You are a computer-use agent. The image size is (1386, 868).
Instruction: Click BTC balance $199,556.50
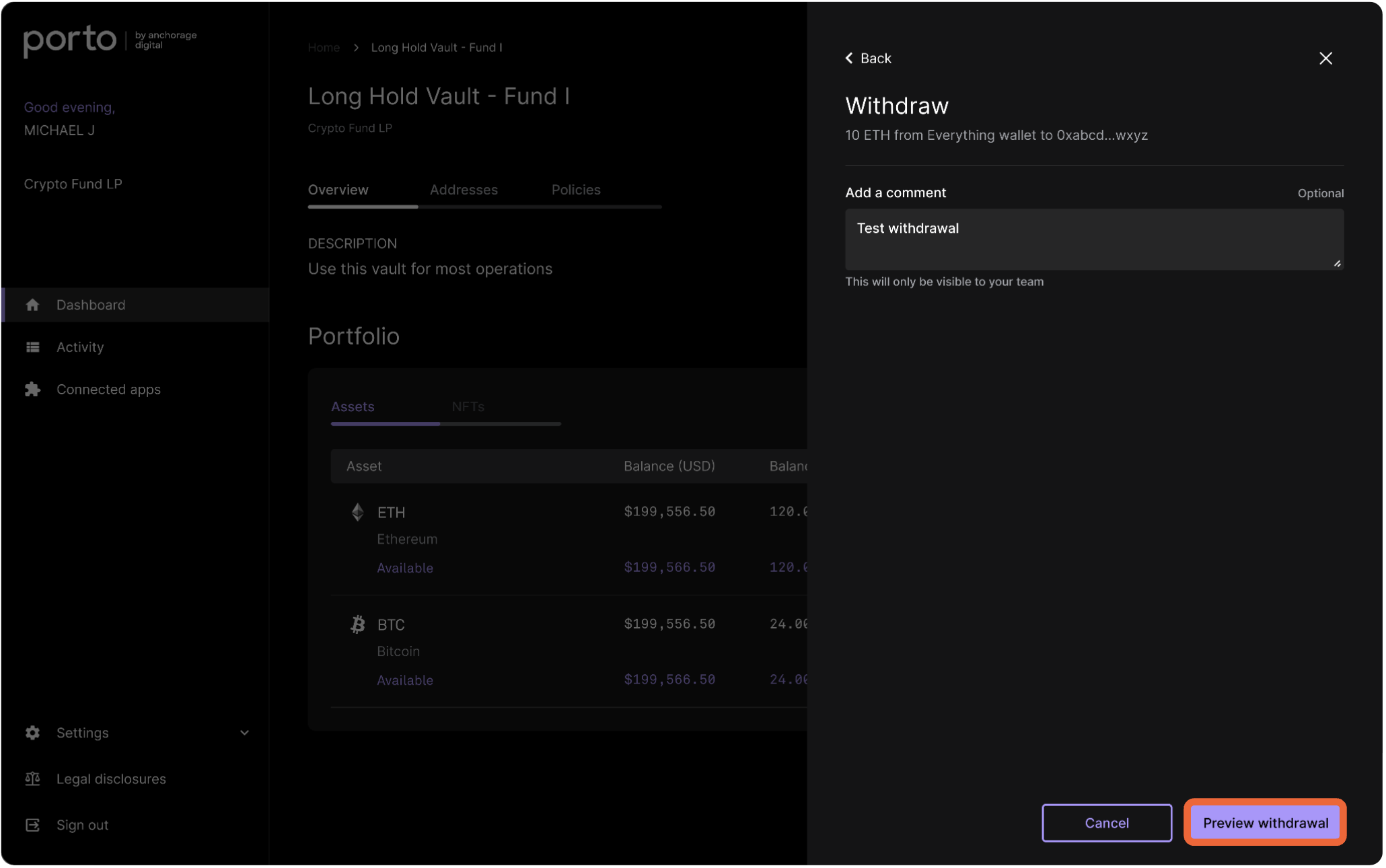click(669, 624)
